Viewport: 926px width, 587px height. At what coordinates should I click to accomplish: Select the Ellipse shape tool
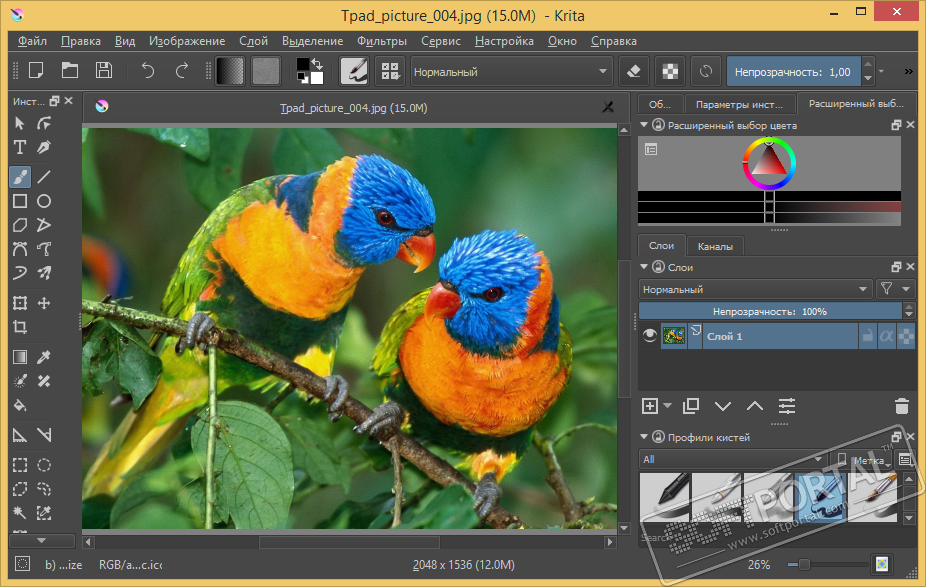coord(44,201)
